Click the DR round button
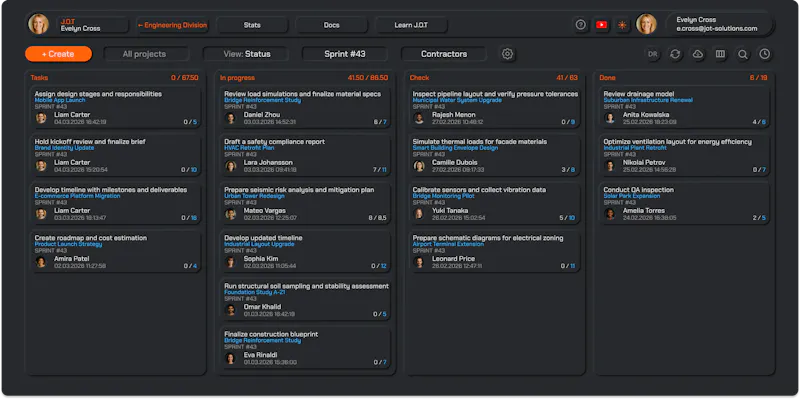Viewport: 800px width, 399px height. click(x=653, y=54)
